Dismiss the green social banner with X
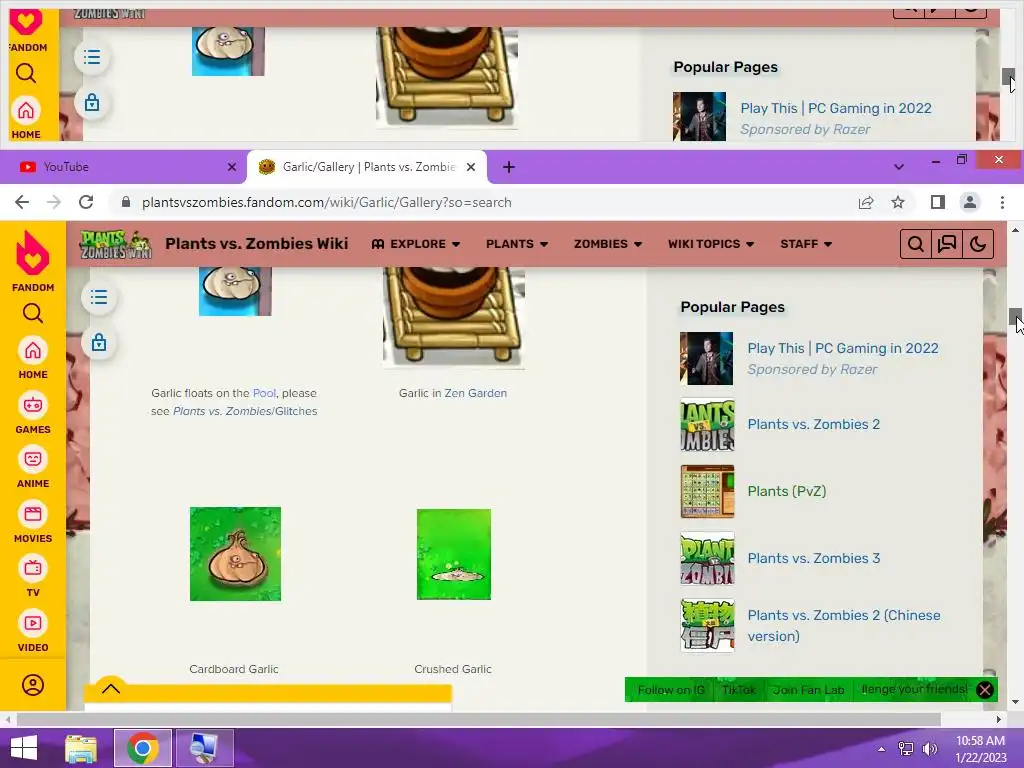This screenshot has width=1024, height=768. tap(985, 690)
